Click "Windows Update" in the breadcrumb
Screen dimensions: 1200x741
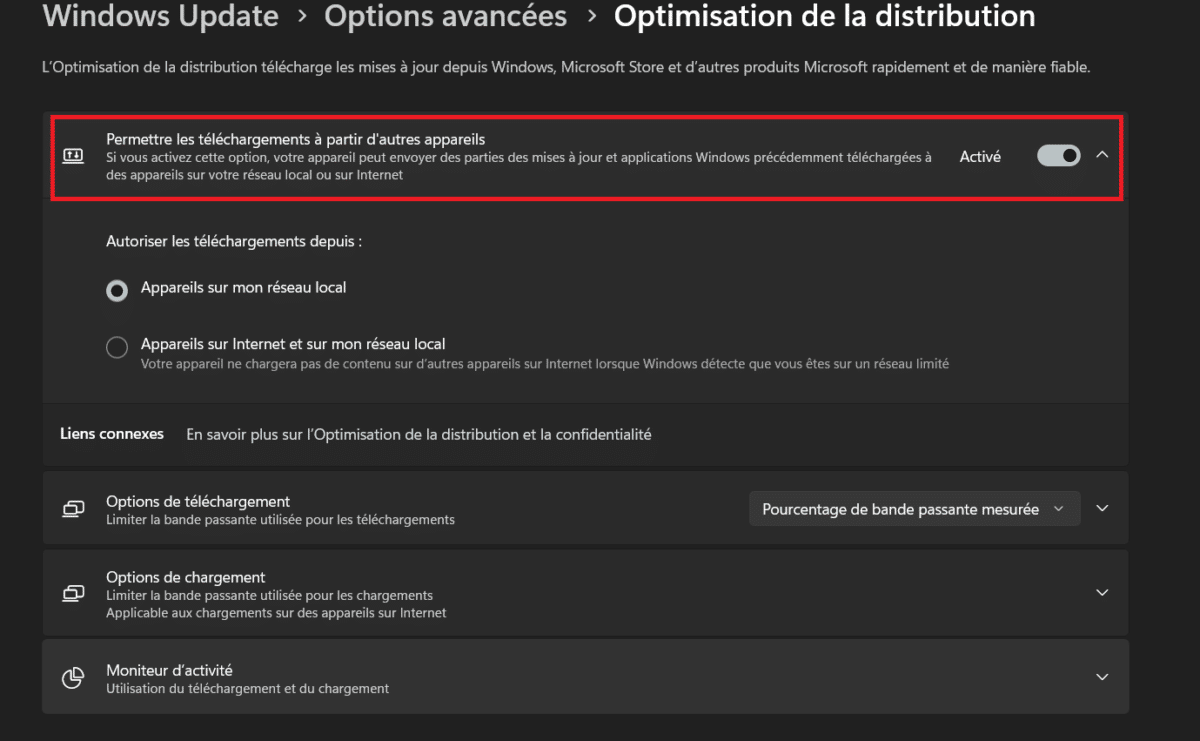click(160, 16)
